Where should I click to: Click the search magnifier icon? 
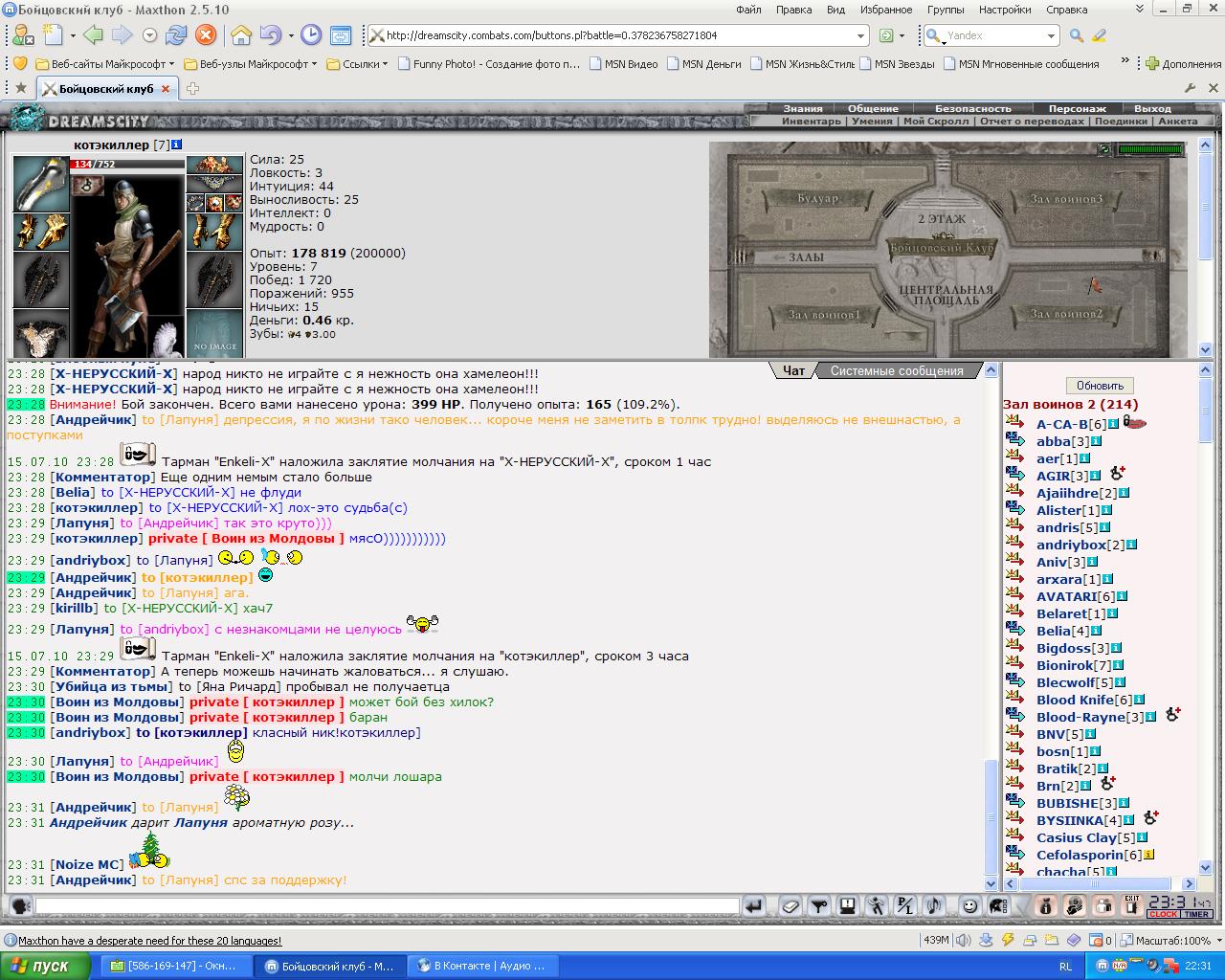(1077, 35)
